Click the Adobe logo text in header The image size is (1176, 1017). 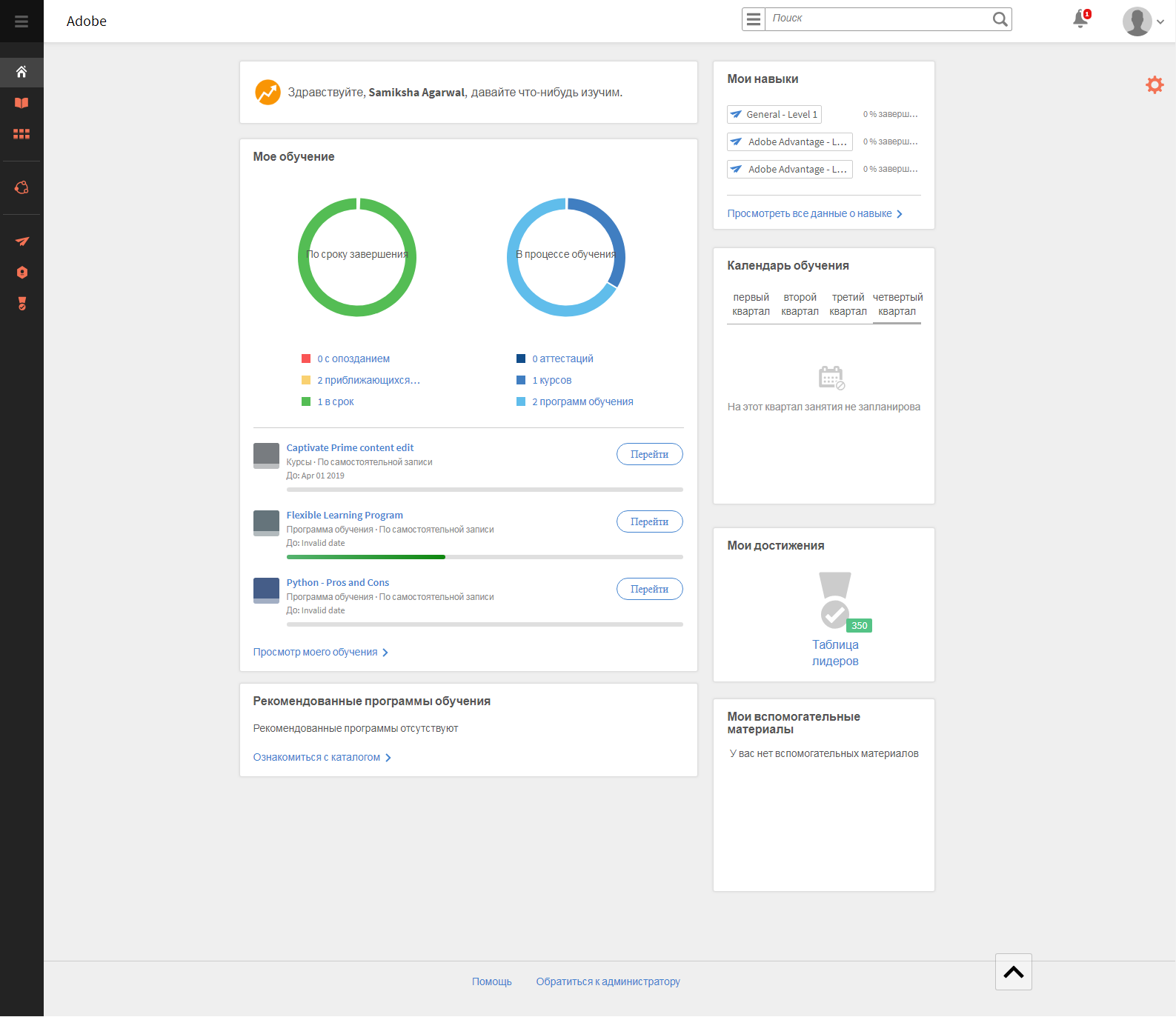(87, 21)
